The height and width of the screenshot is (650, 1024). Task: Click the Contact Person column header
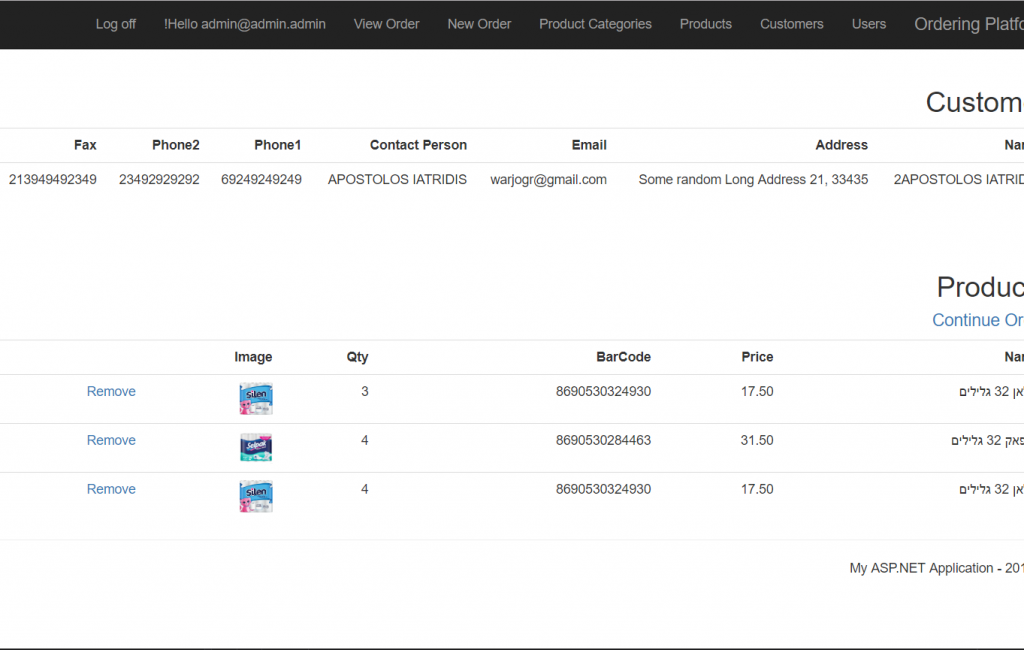418,144
